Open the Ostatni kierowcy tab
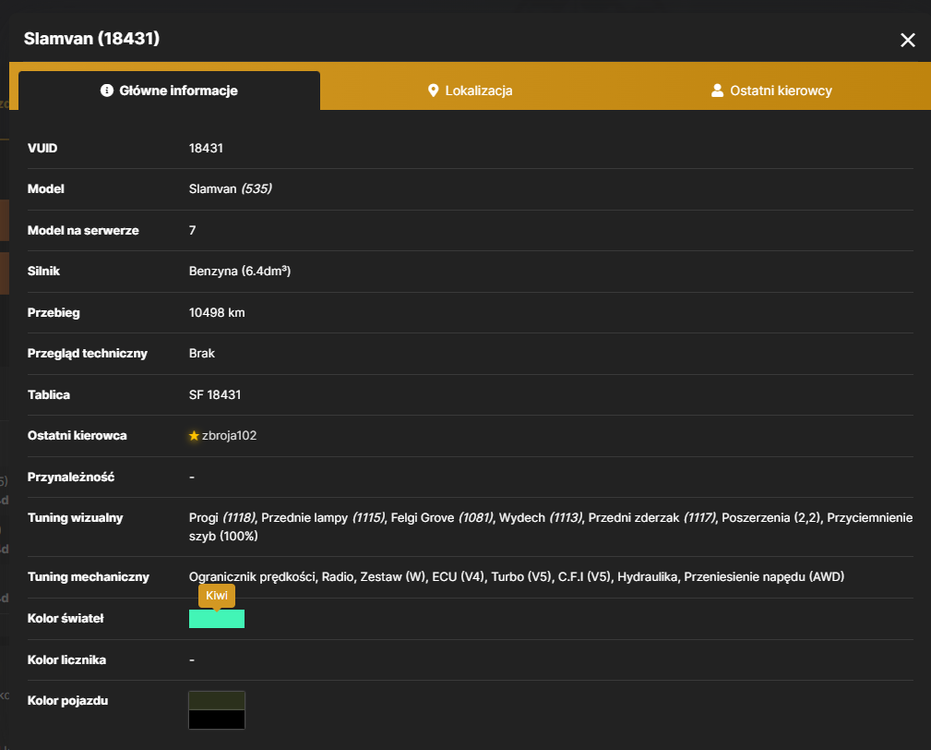This screenshot has width=931, height=750. click(x=772, y=90)
